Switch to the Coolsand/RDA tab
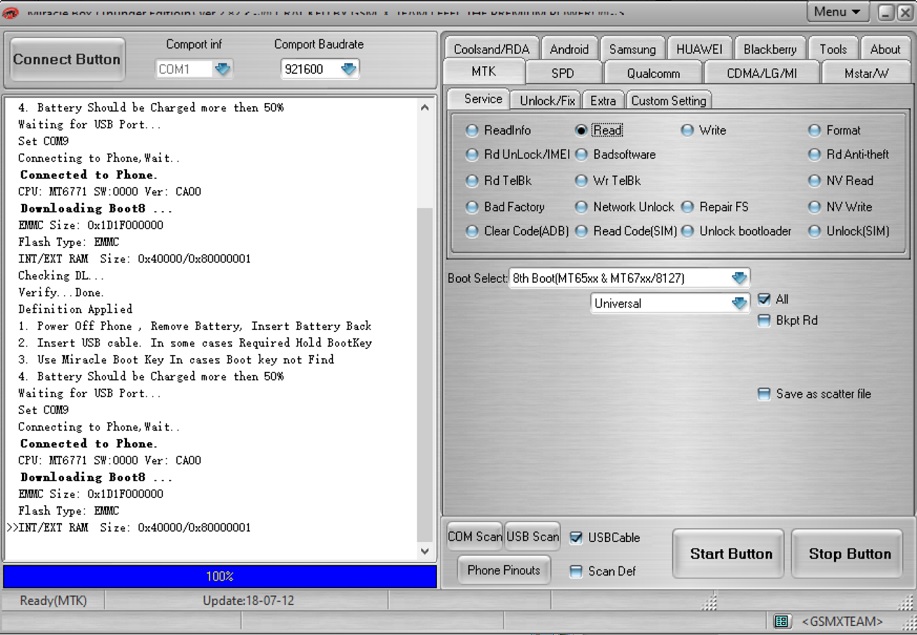Image resolution: width=917 pixels, height=635 pixels. click(x=491, y=49)
